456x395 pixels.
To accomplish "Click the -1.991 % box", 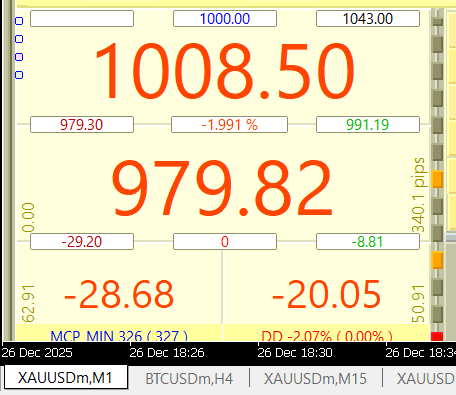I will [x=229, y=124].
